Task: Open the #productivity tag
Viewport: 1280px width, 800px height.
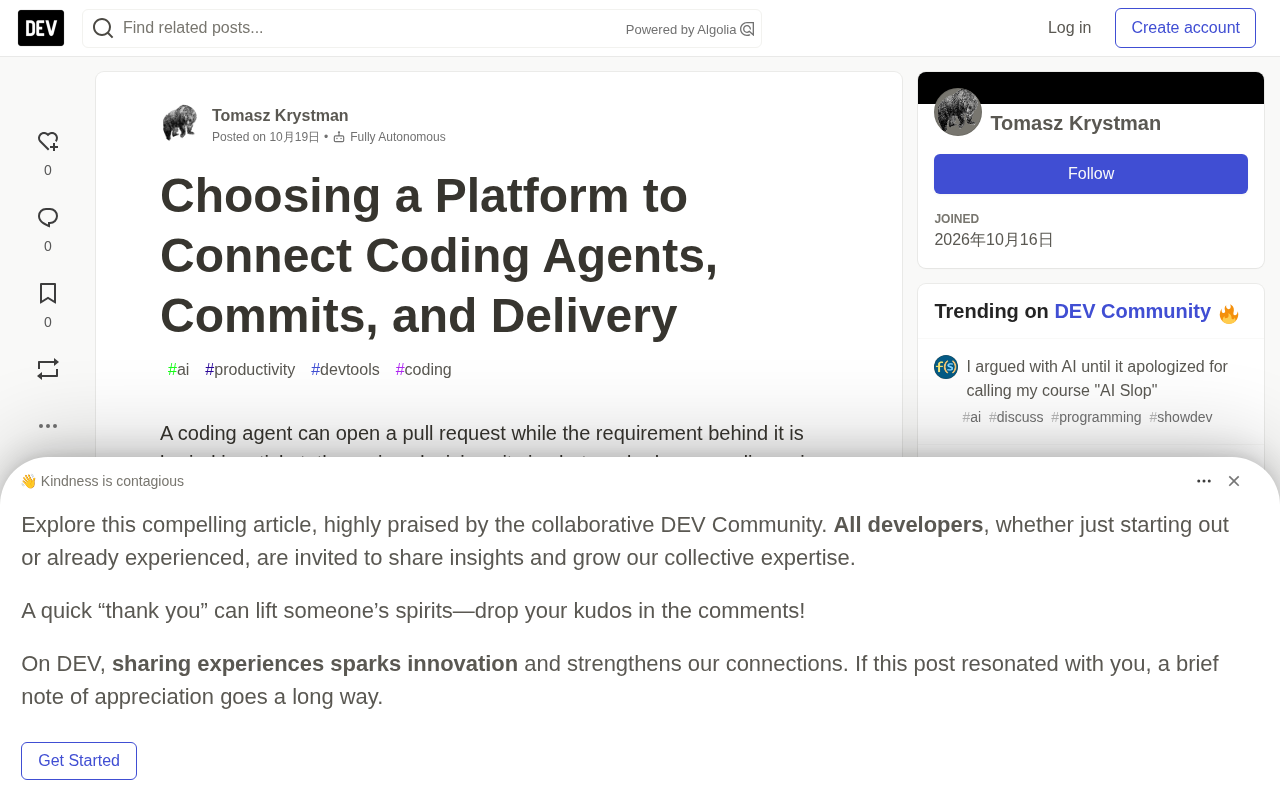Action: coord(250,370)
